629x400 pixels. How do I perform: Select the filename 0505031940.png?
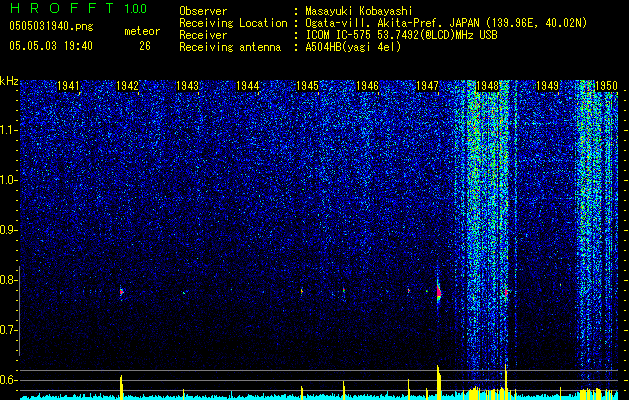[51, 26]
